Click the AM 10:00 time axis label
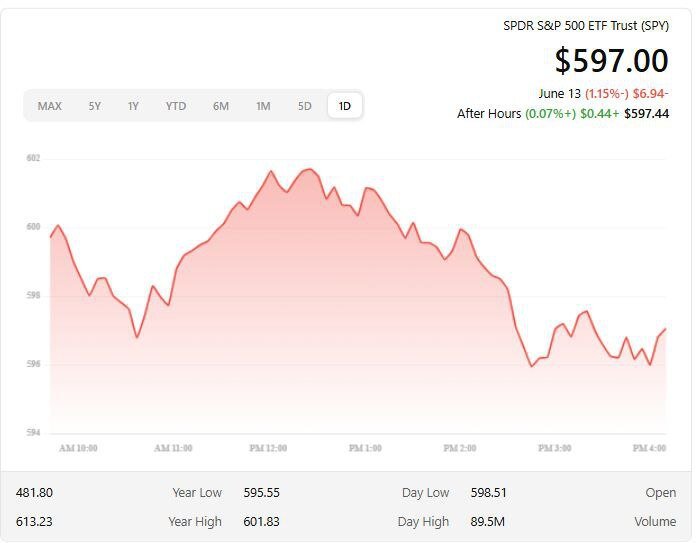 78,449
